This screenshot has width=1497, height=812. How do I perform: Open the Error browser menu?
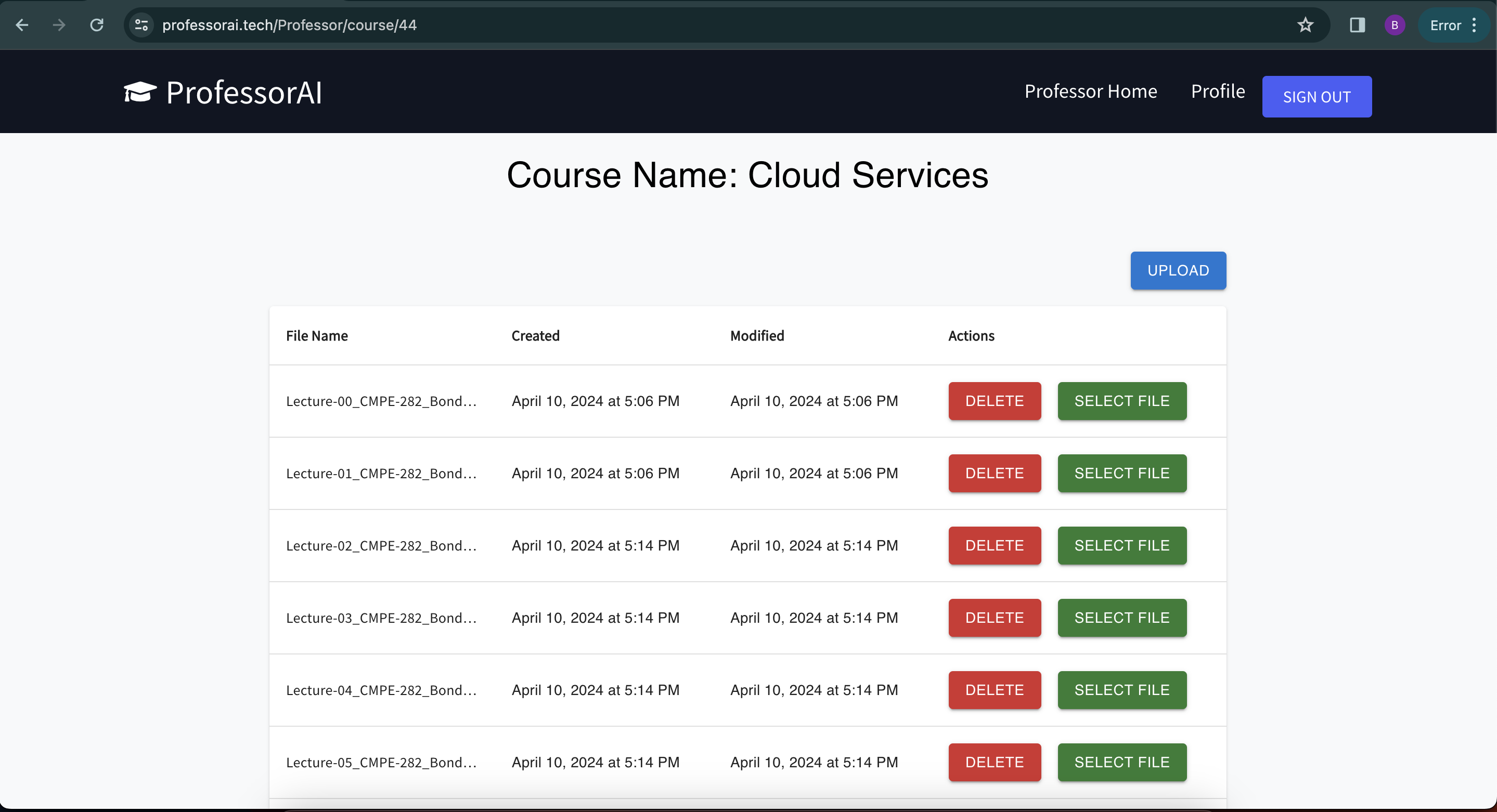pyautogui.click(x=1453, y=25)
